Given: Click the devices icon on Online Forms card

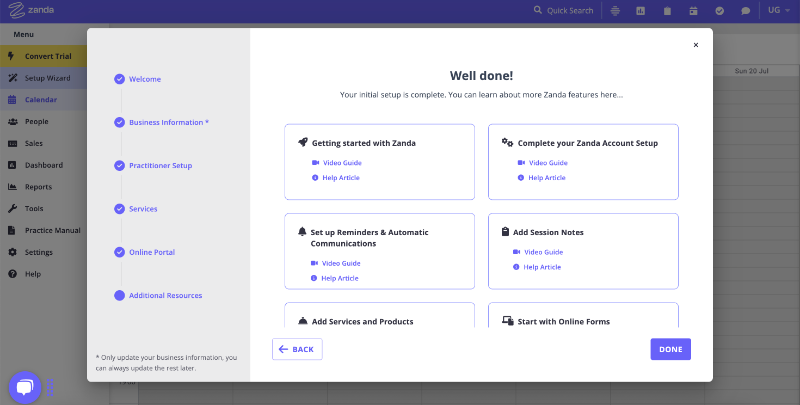Looking at the screenshot, I should tap(508, 321).
